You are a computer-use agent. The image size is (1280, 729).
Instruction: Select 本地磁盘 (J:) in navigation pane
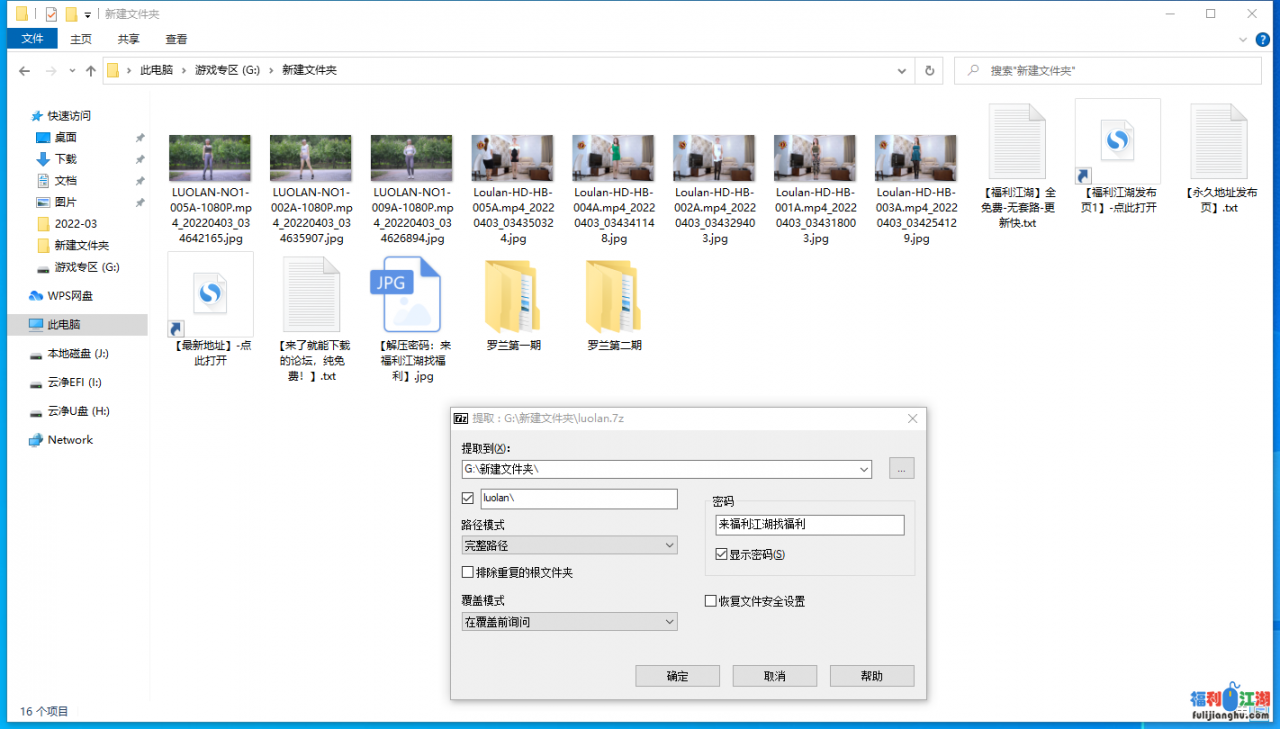pyautogui.click(x=77, y=354)
